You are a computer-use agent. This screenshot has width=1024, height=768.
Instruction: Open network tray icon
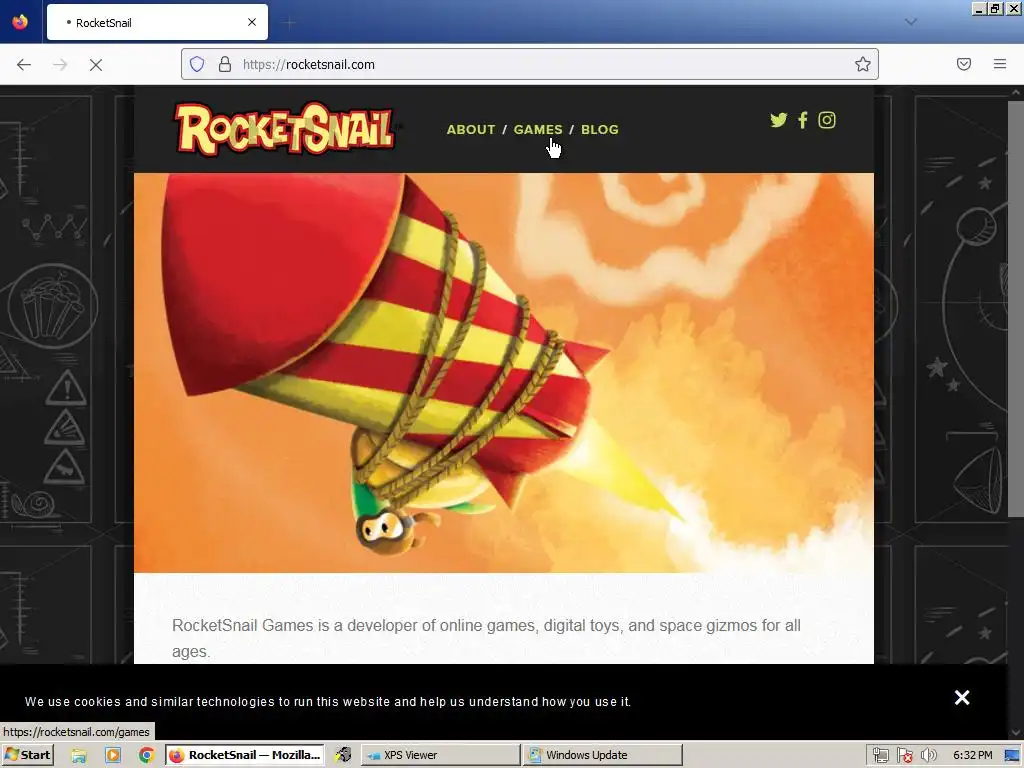tap(880, 755)
